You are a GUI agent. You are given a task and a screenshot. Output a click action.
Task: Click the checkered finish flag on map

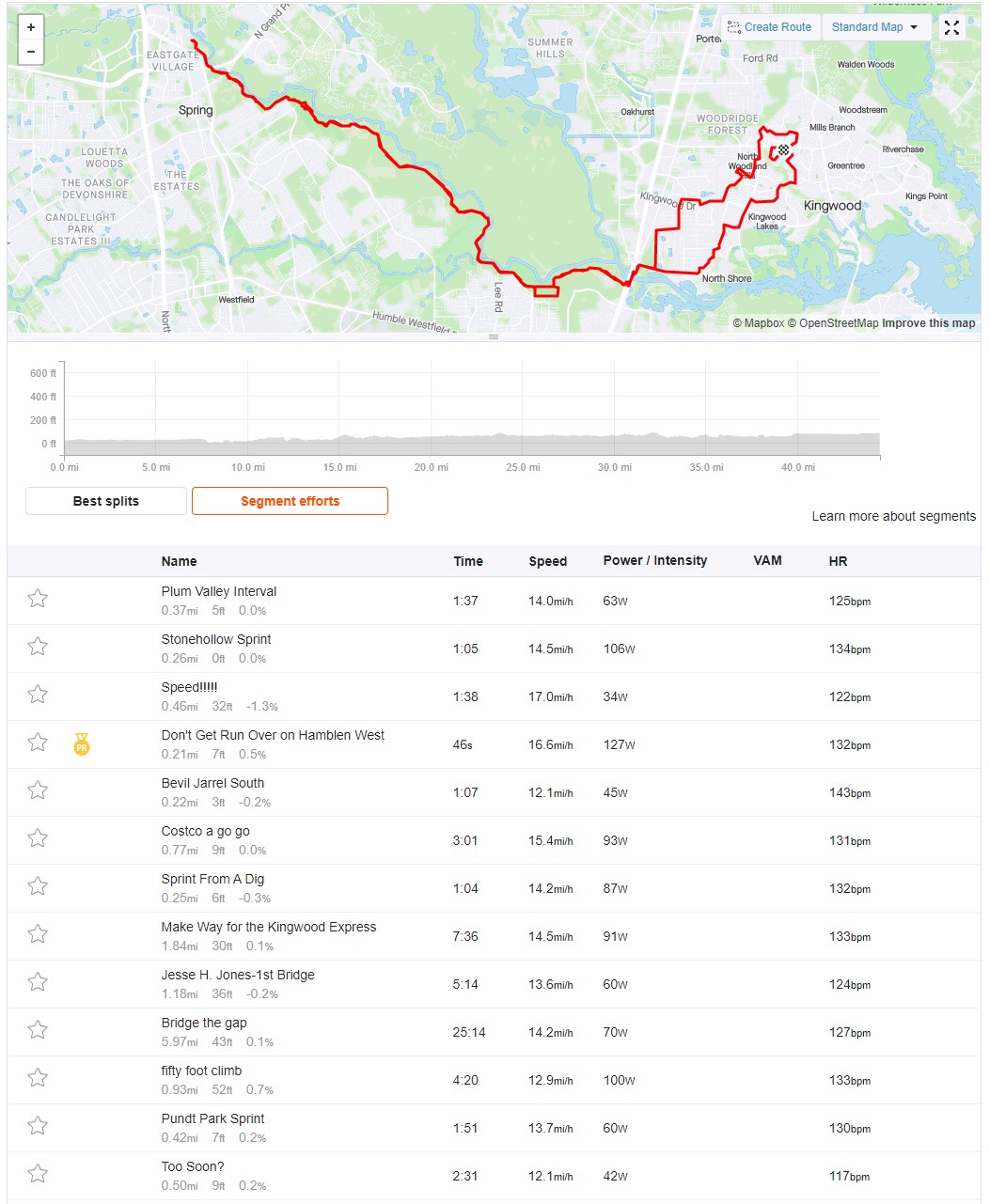click(783, 149)
